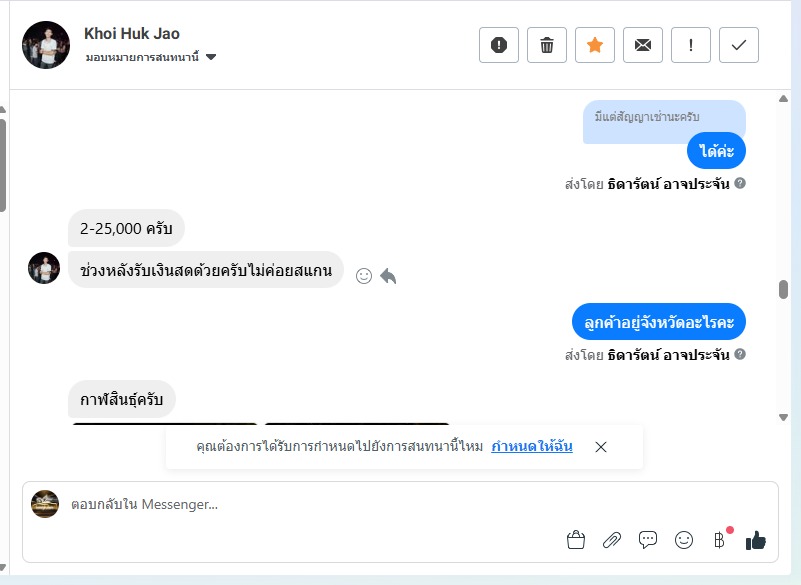Mark conversation unread with envelope icon

643,45
